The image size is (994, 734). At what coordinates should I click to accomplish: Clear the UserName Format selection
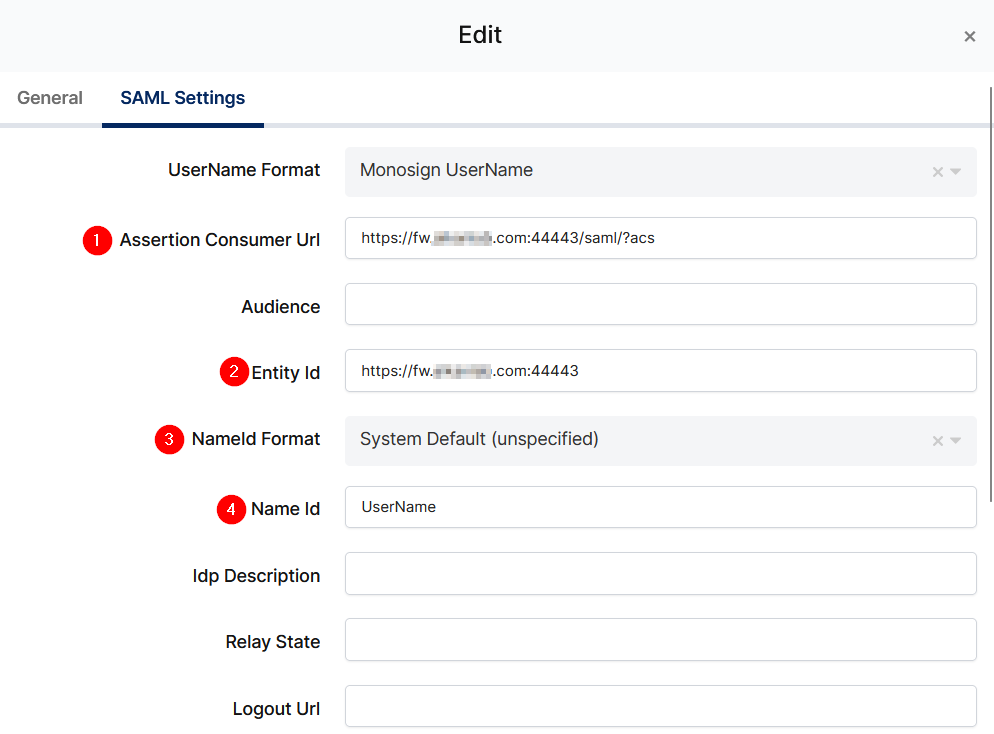[x=937, y=172]
